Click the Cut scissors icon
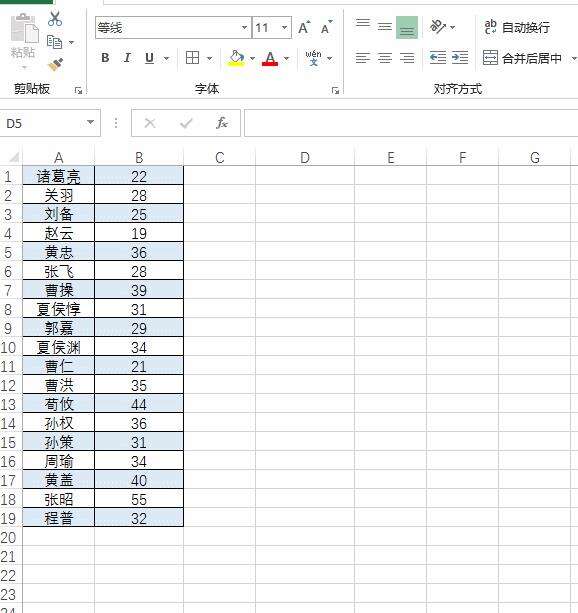The image size is (578, 613). pyautogui.click(x=55, y=18)
